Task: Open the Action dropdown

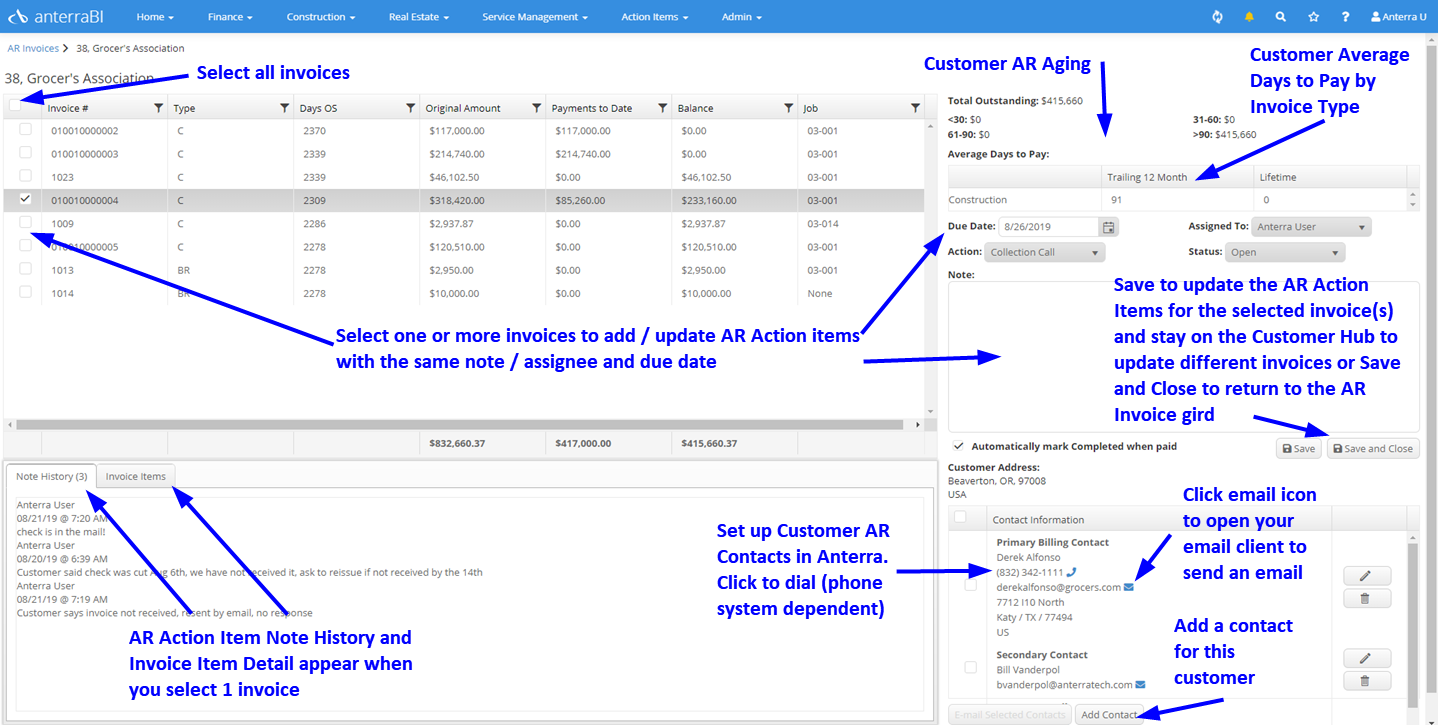Action: (x=1045, y=252)
